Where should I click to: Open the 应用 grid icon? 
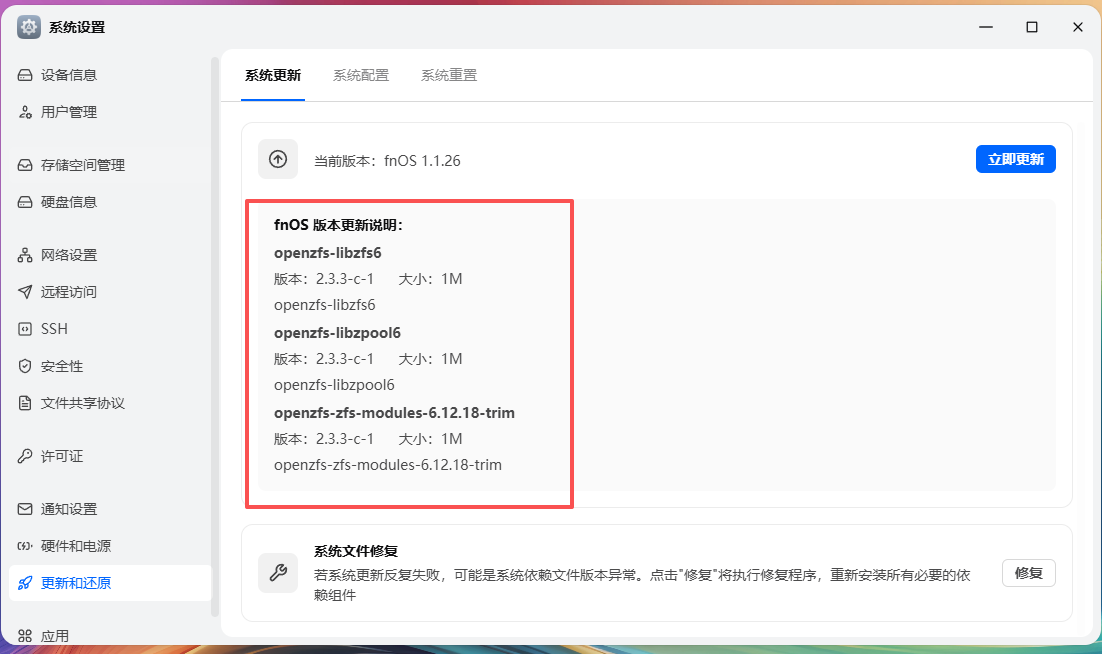[23, 634]
